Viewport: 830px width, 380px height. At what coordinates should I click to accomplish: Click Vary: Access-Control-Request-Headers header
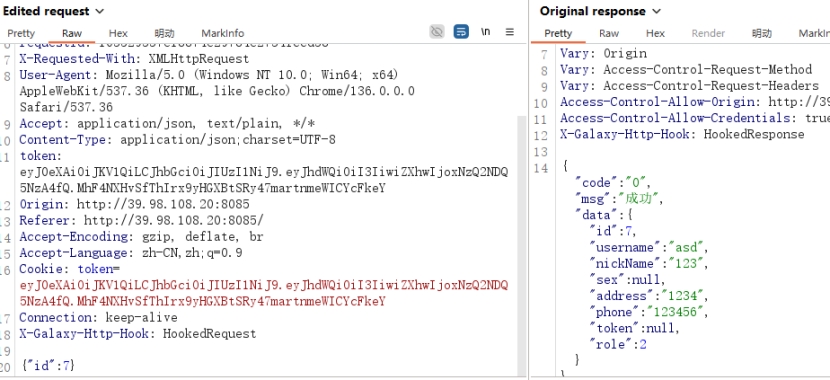coord(689,86)
